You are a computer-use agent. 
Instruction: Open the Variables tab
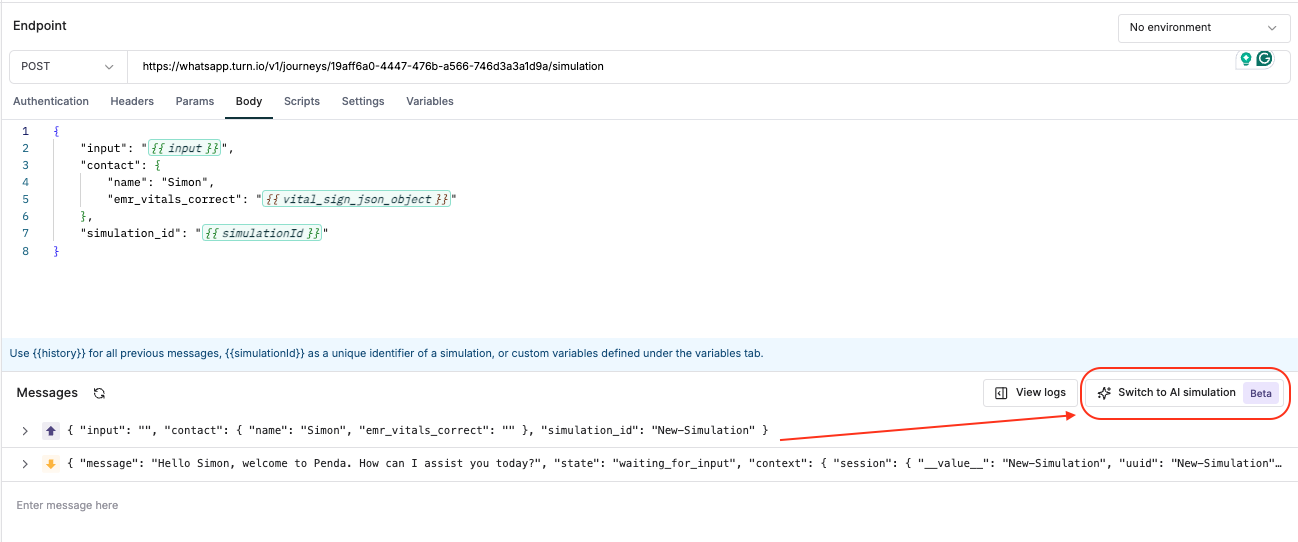pyautogui.click(x=430, y=101)
